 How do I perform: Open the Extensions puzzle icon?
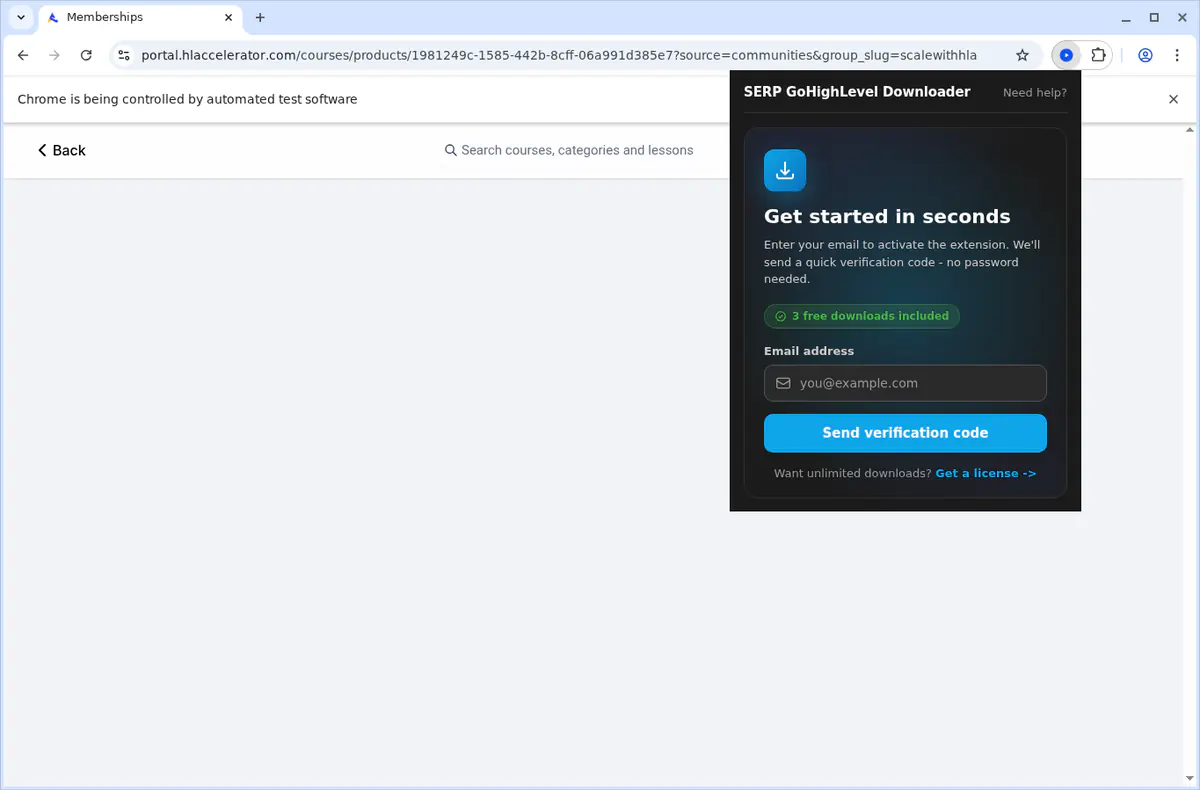pyautogui.click(x=1098, y=56)
